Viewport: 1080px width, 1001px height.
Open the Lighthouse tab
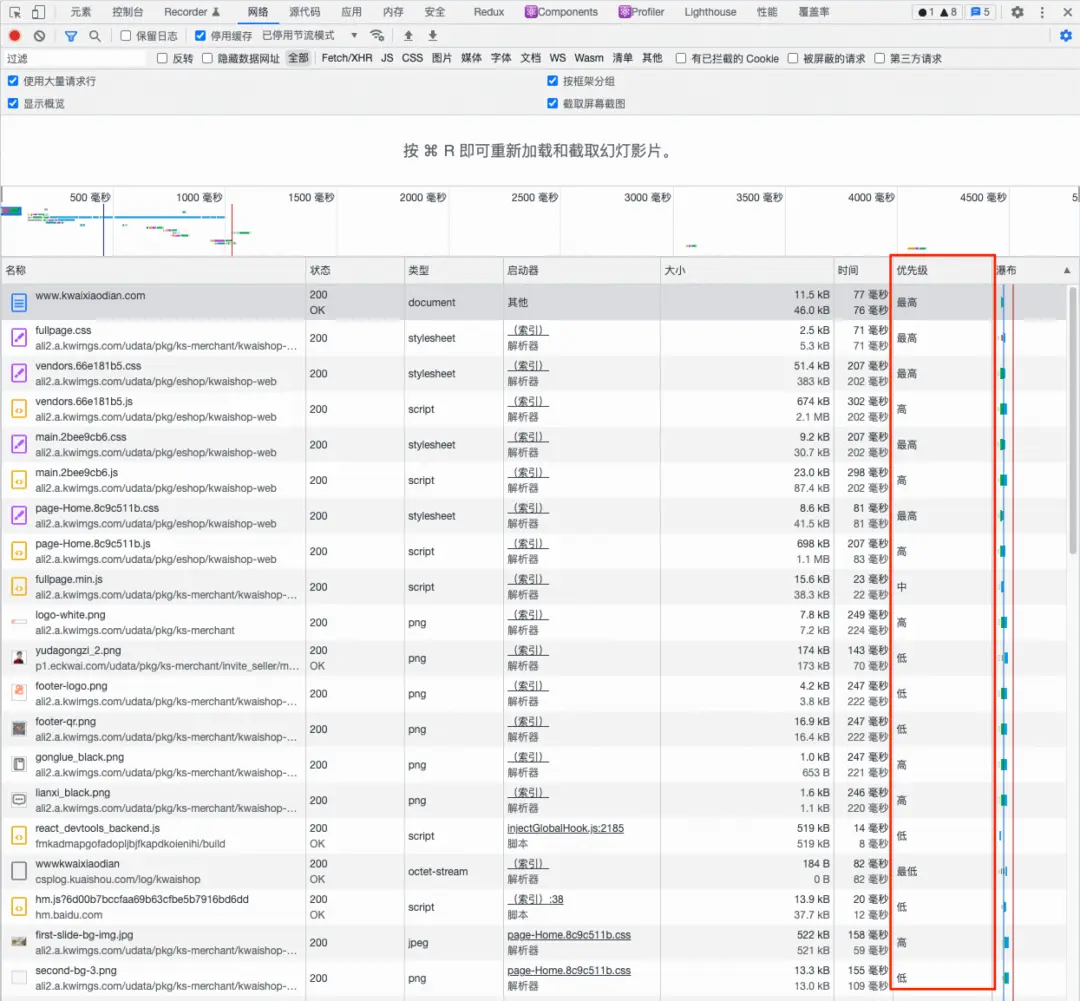click(710, 12)
